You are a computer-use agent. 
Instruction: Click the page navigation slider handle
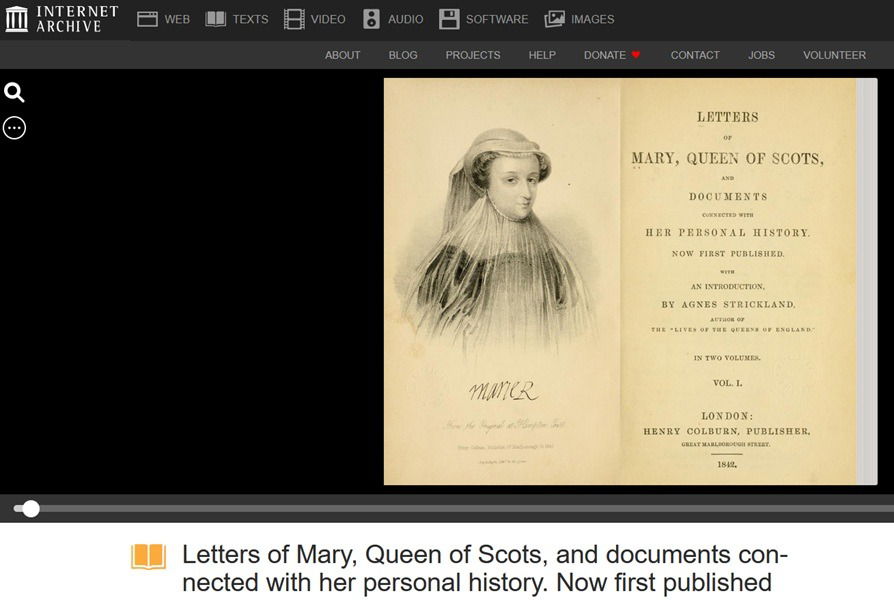(x=31, y=509)
